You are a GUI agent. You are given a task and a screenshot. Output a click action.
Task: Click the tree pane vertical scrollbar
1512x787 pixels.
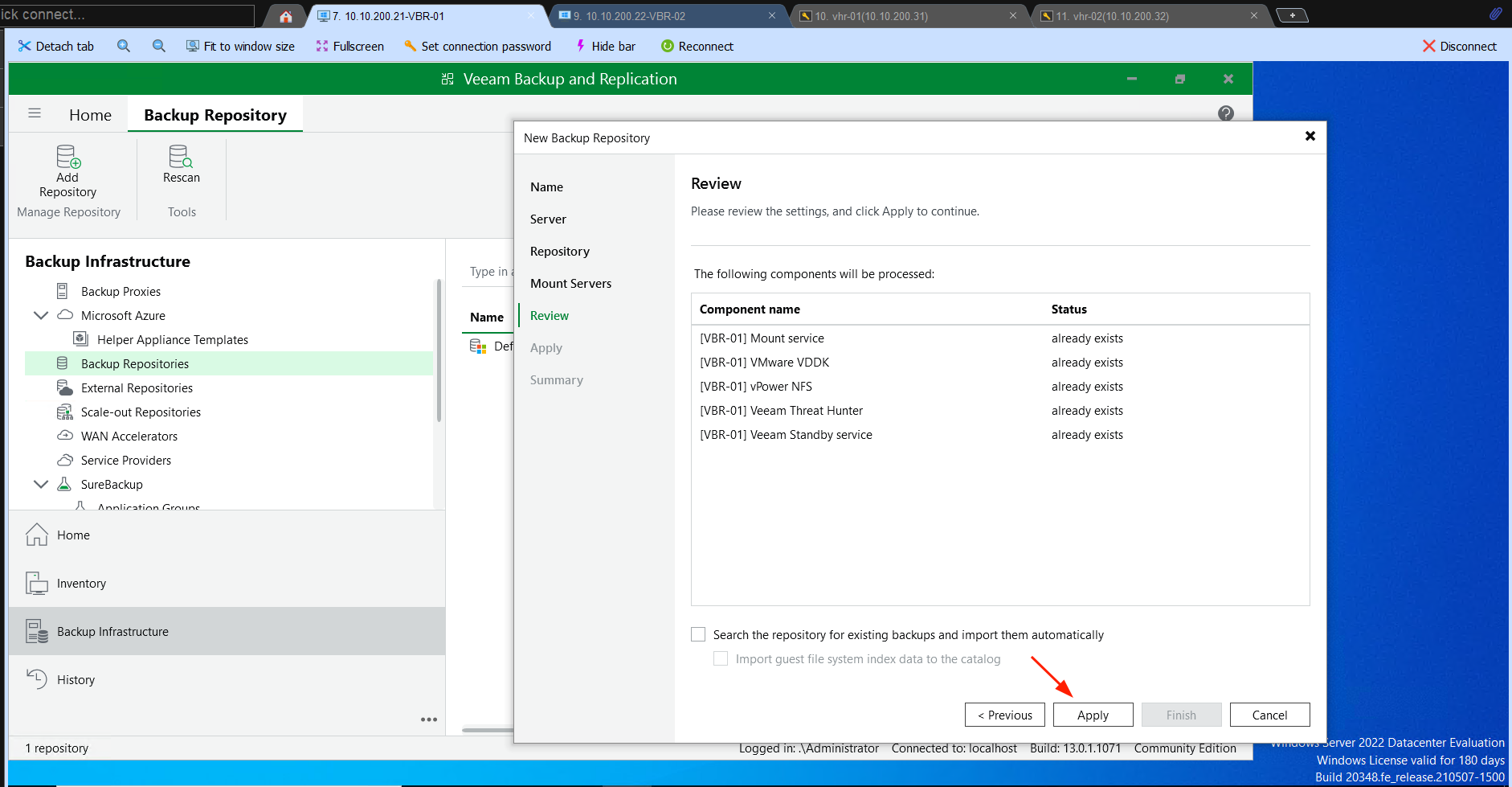[x=439, y=350]
